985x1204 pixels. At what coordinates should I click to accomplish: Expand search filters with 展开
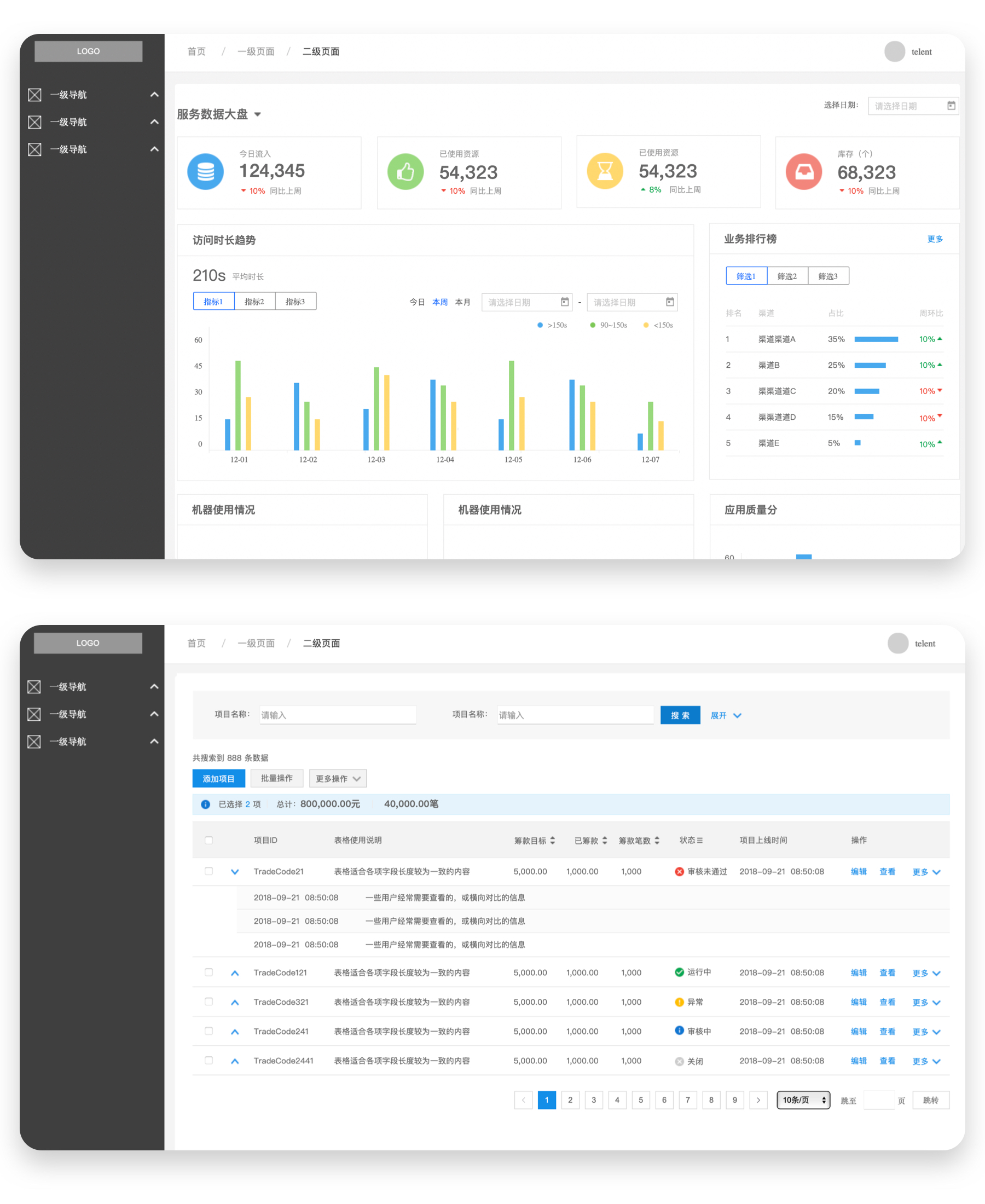coord(726,715)
